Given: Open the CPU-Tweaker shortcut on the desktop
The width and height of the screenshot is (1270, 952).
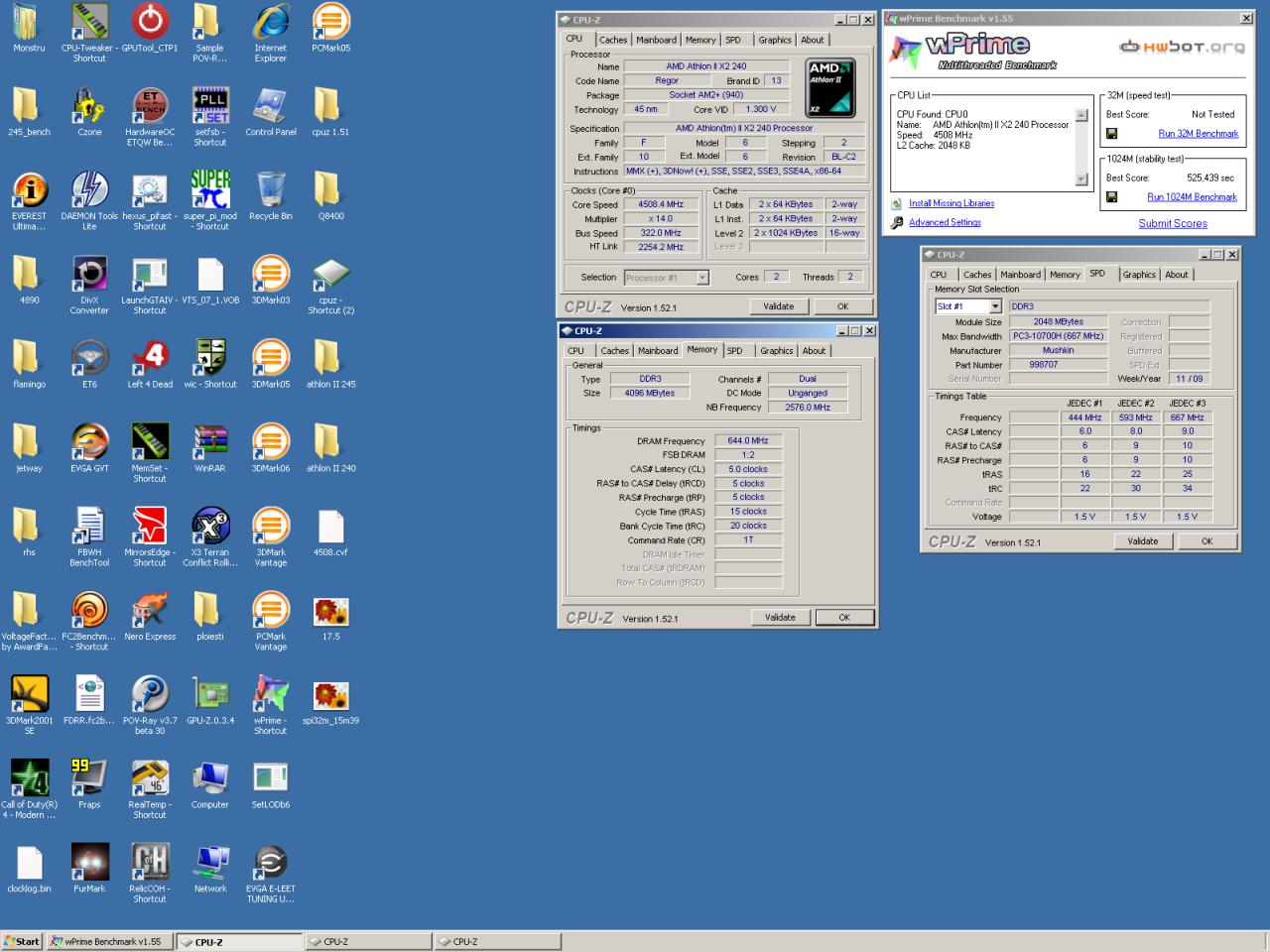Looking at the screenshot, I should click(89, 22).
